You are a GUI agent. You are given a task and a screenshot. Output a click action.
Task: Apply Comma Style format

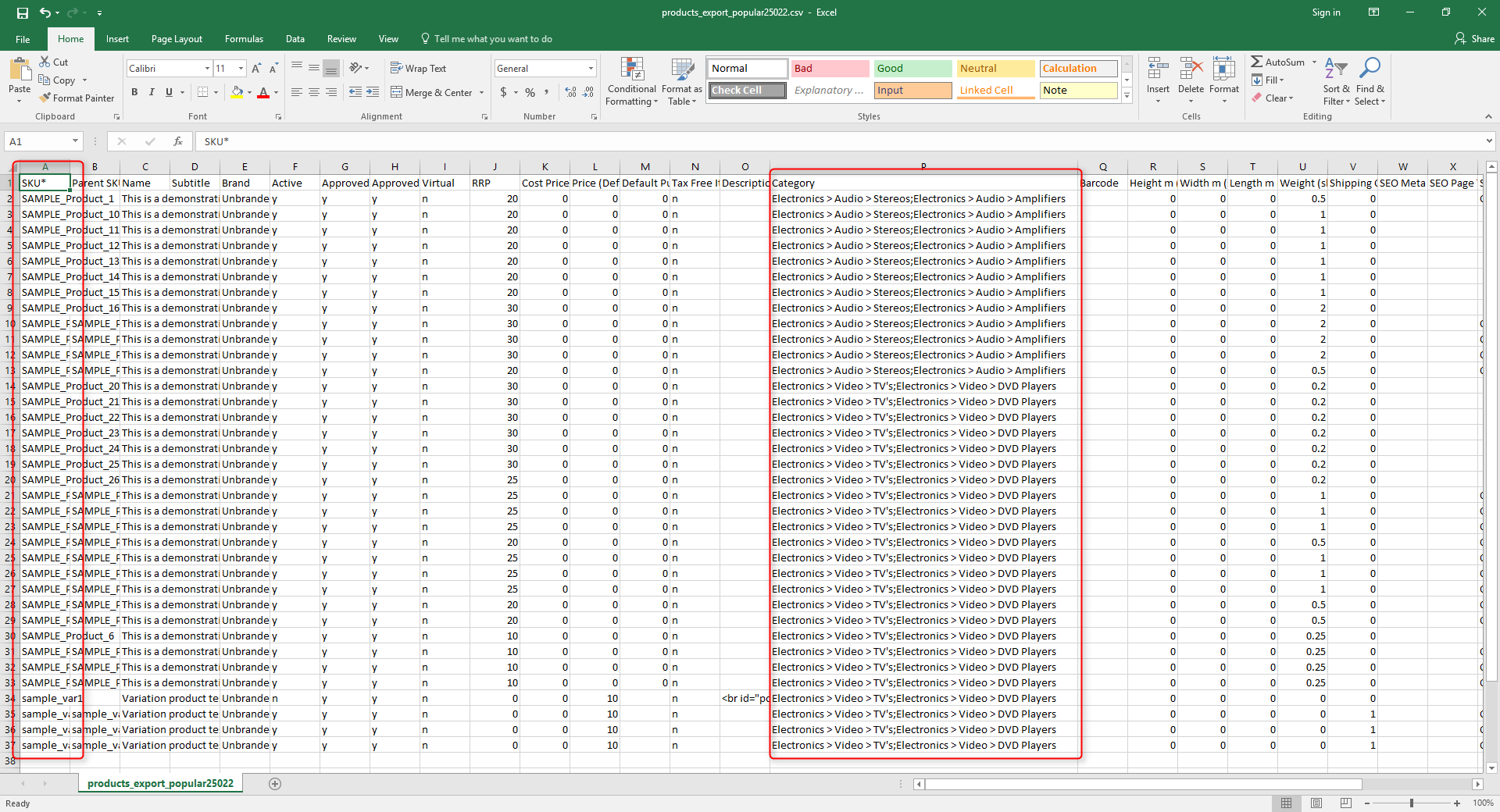(546, 92)
